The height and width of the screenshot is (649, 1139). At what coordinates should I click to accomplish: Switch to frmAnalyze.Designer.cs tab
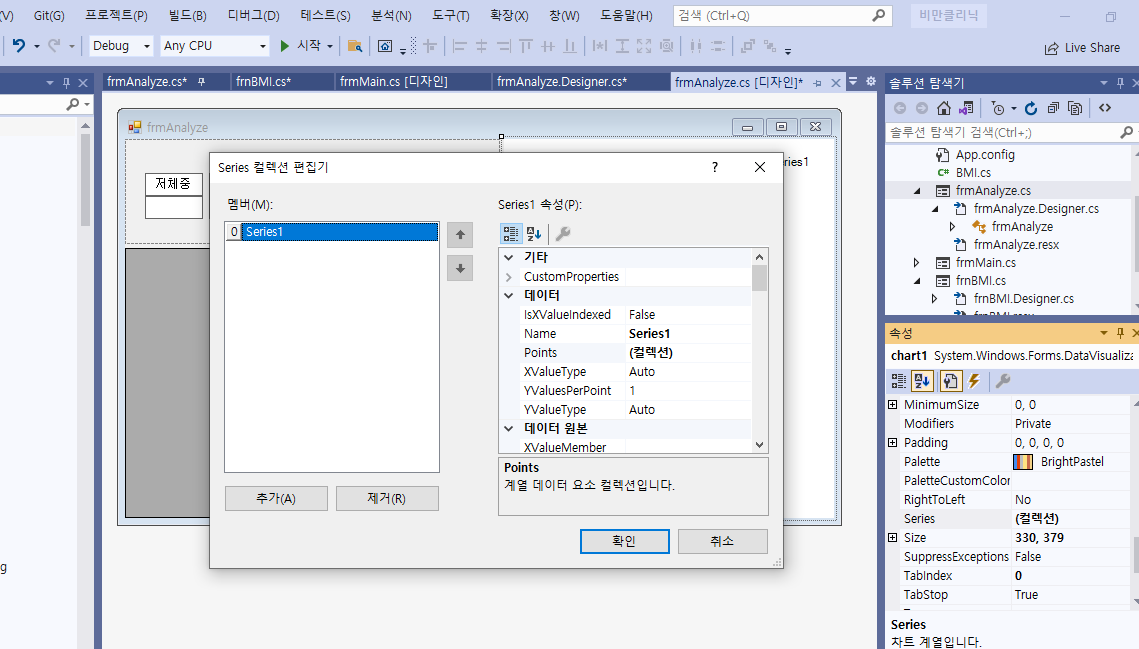562,81
